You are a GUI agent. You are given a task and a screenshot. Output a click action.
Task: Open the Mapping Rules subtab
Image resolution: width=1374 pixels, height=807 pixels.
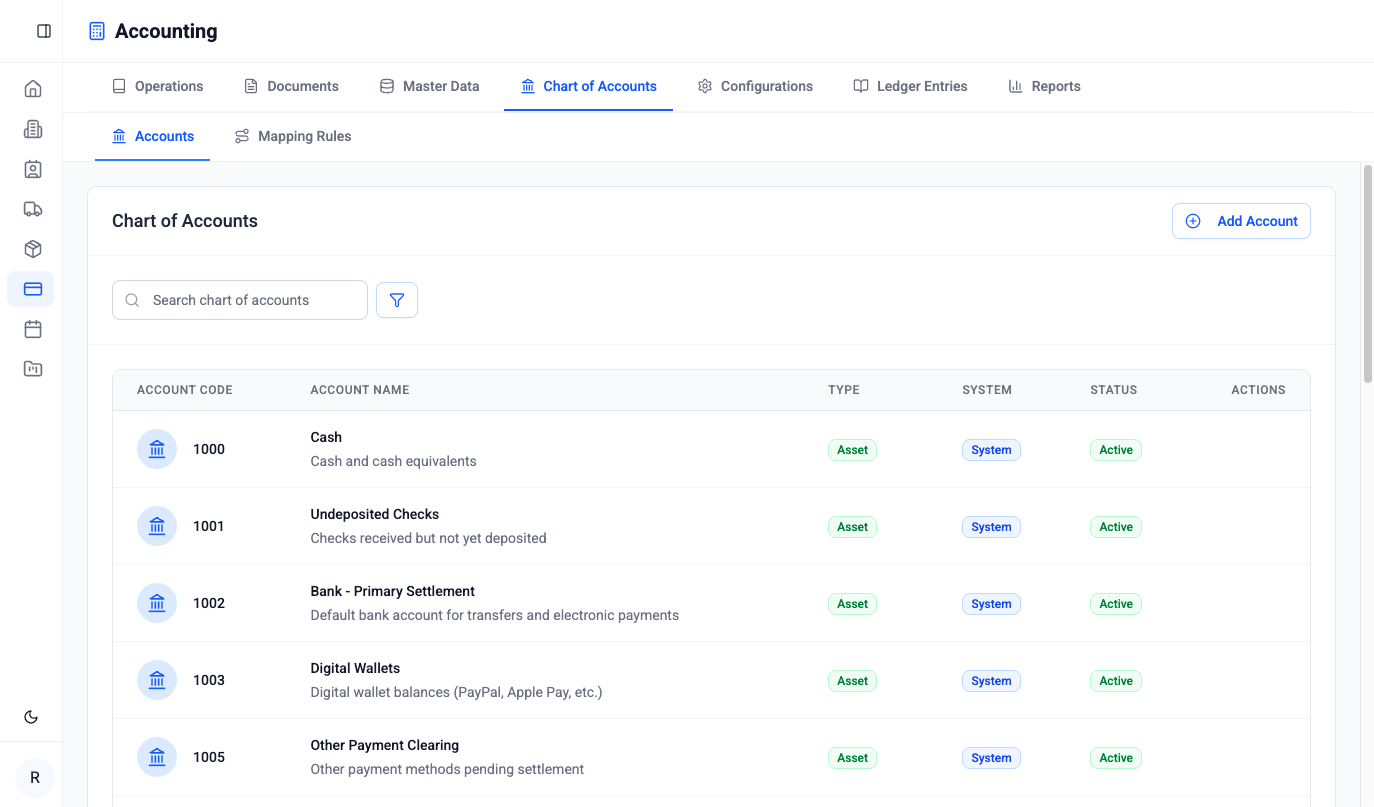coord(293,136)
